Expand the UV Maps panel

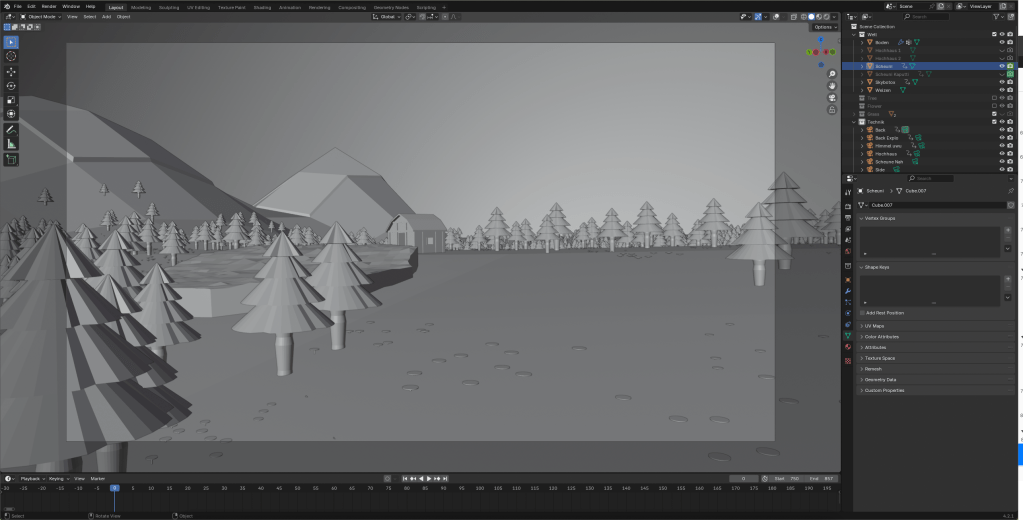coord(874,326)
